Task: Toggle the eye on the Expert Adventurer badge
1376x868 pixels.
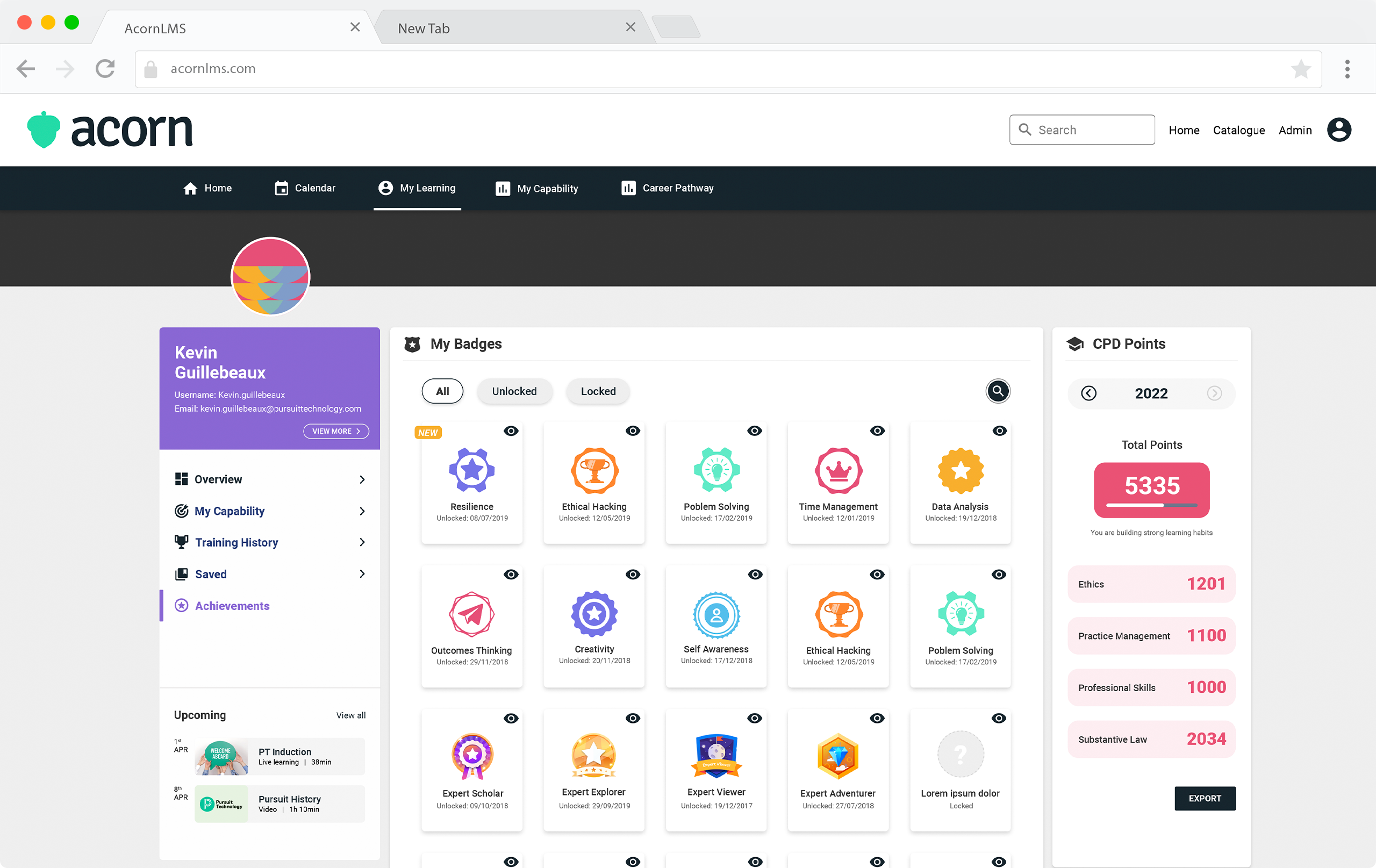Action: pyautogui.click(x=877, y=718)
